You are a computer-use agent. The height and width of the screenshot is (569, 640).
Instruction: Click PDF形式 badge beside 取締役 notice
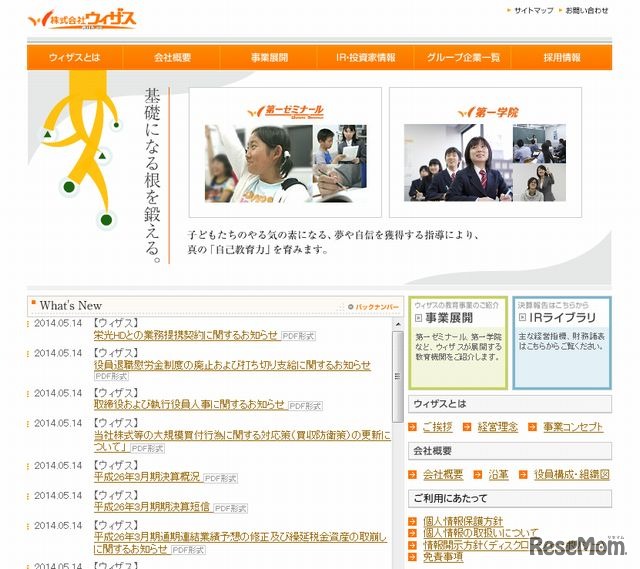click(x=305, y=406)
